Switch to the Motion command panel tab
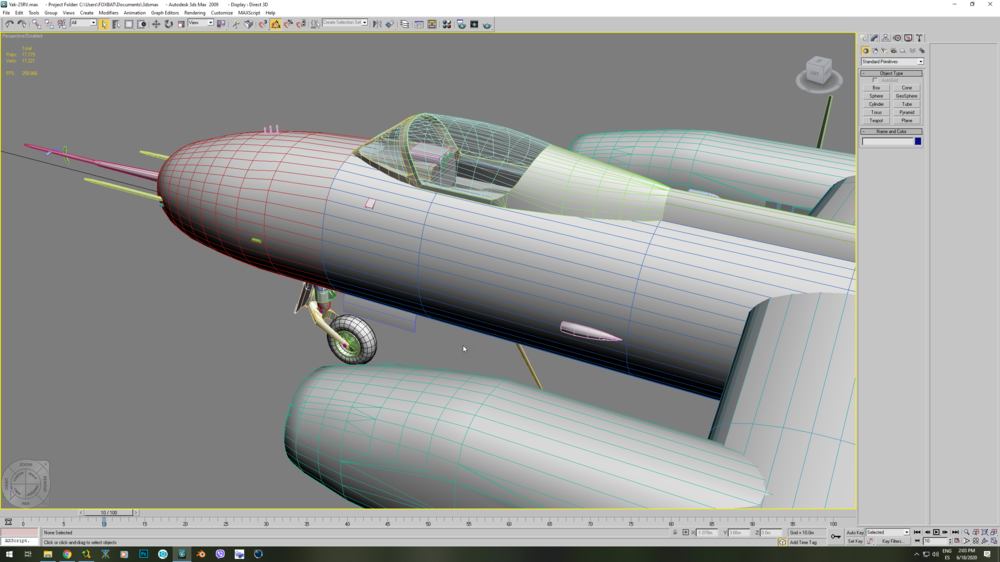The height and width of the screenshot is (562, 1000). pos(897,38)
